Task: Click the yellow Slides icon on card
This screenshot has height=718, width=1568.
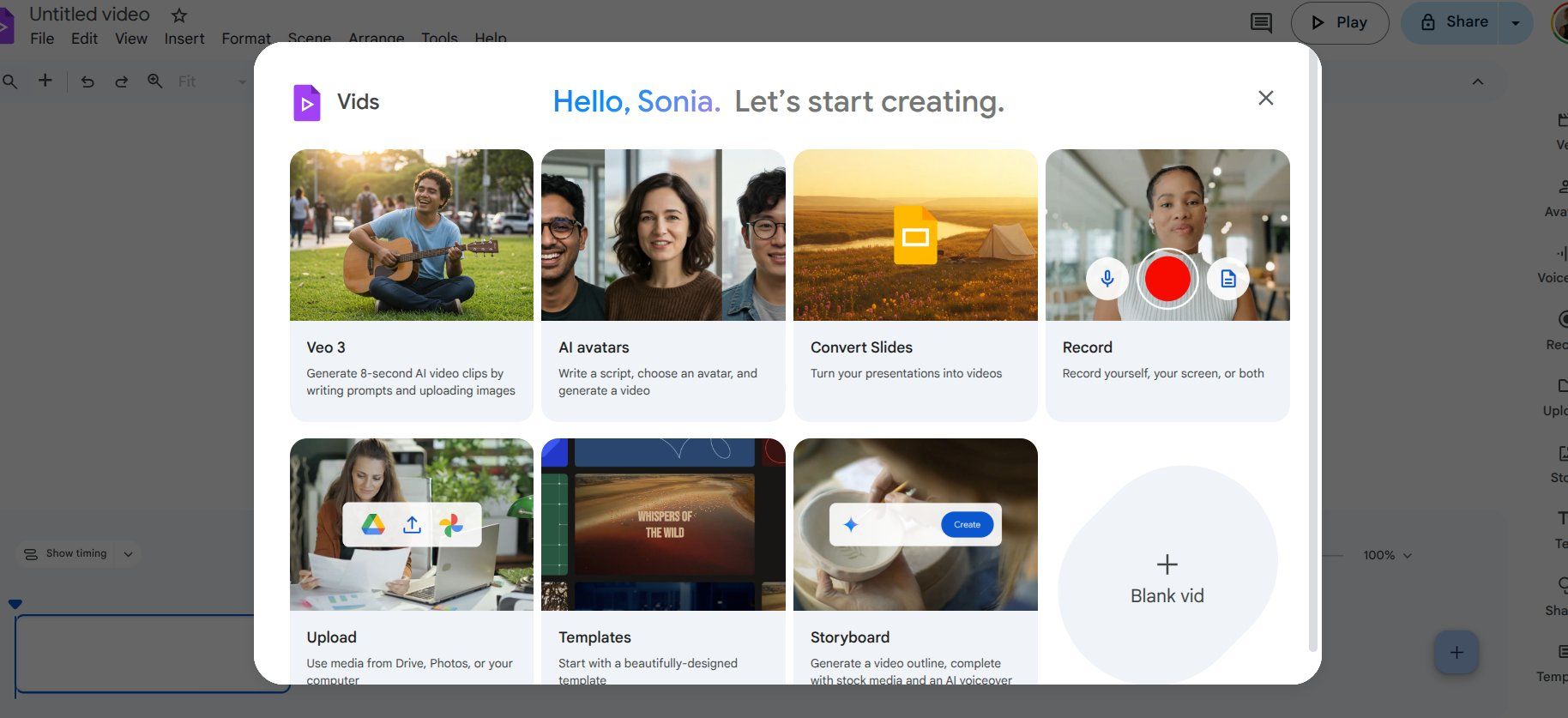Action: [x=915, y=235]
